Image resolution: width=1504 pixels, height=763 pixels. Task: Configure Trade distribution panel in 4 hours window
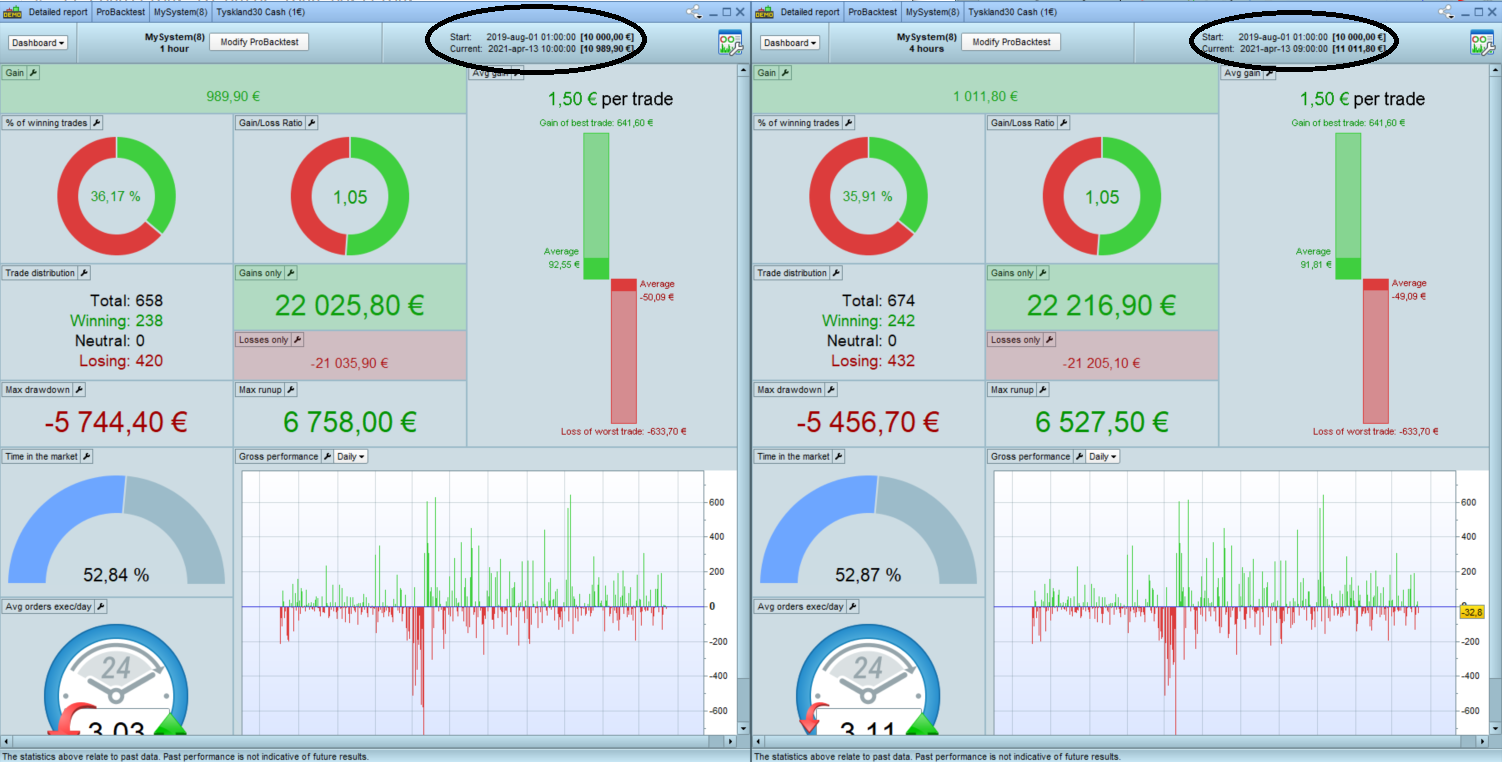836,273
